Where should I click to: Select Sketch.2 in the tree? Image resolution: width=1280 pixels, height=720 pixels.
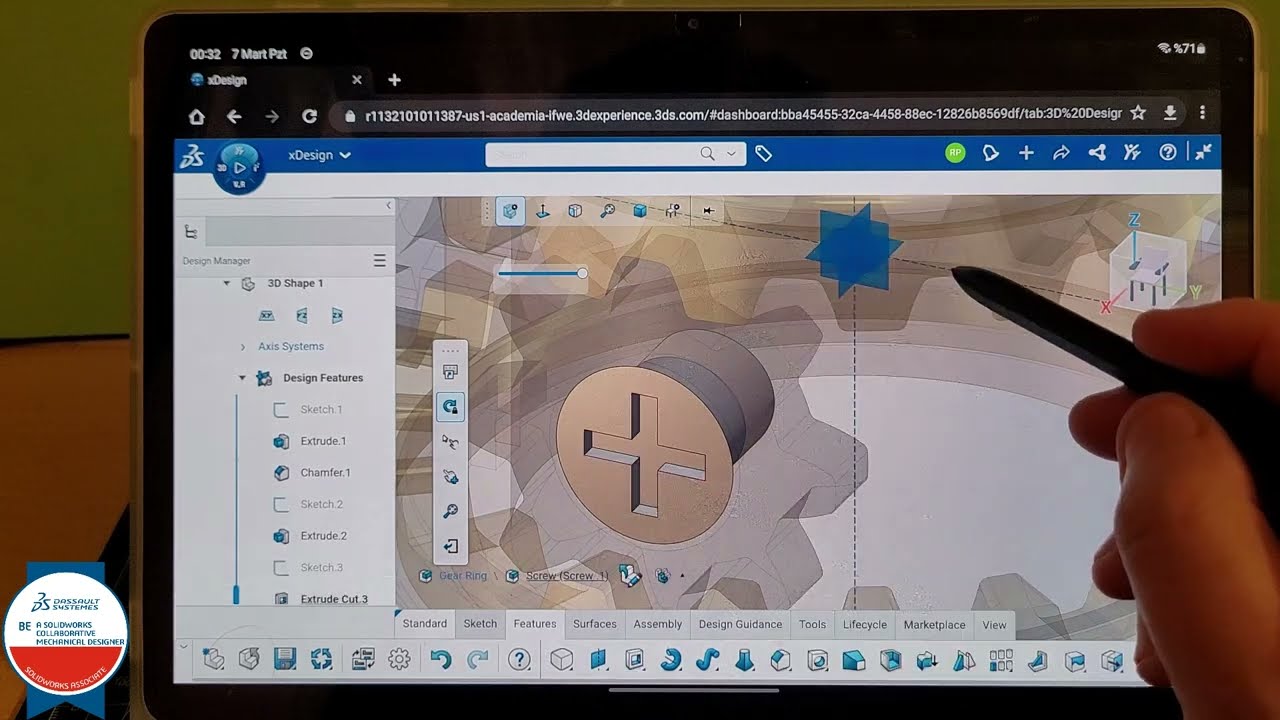pyautogui.click(x=321, y=504)
